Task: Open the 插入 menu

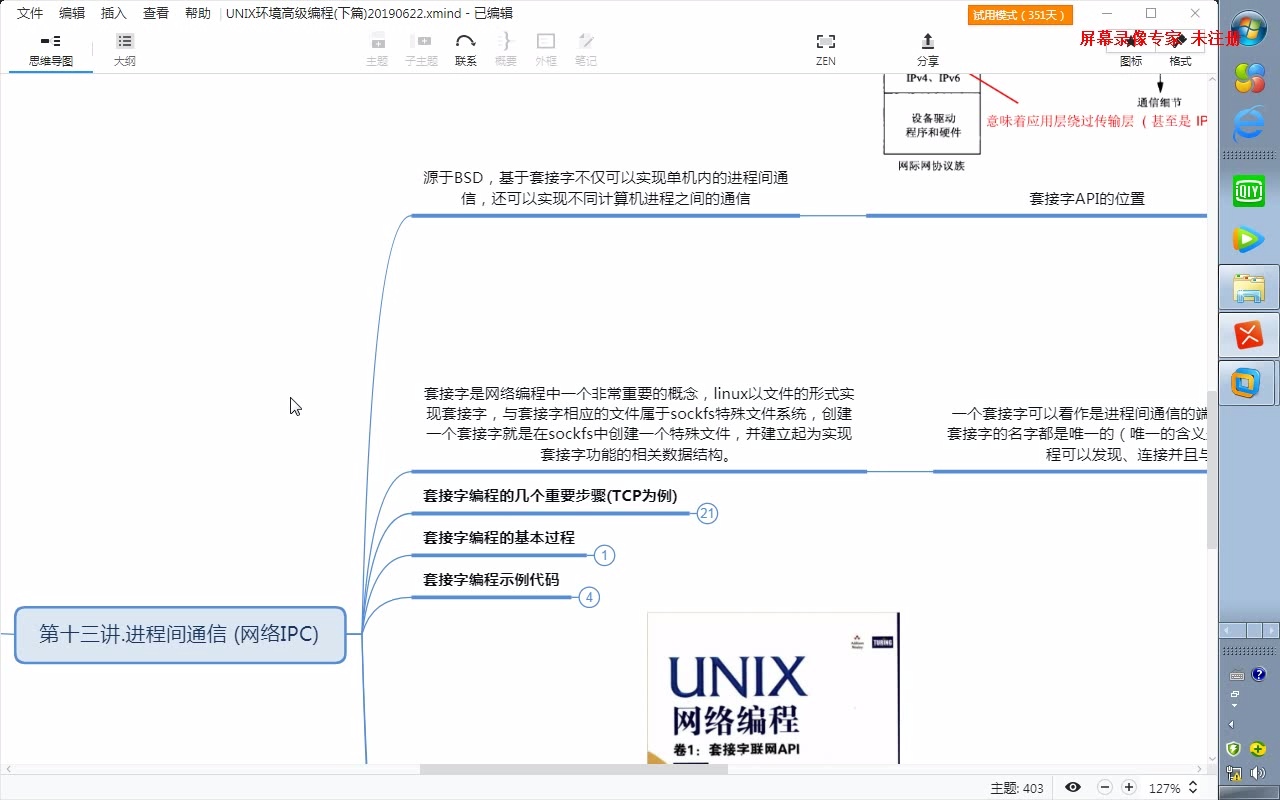Action: coord(112,13)
